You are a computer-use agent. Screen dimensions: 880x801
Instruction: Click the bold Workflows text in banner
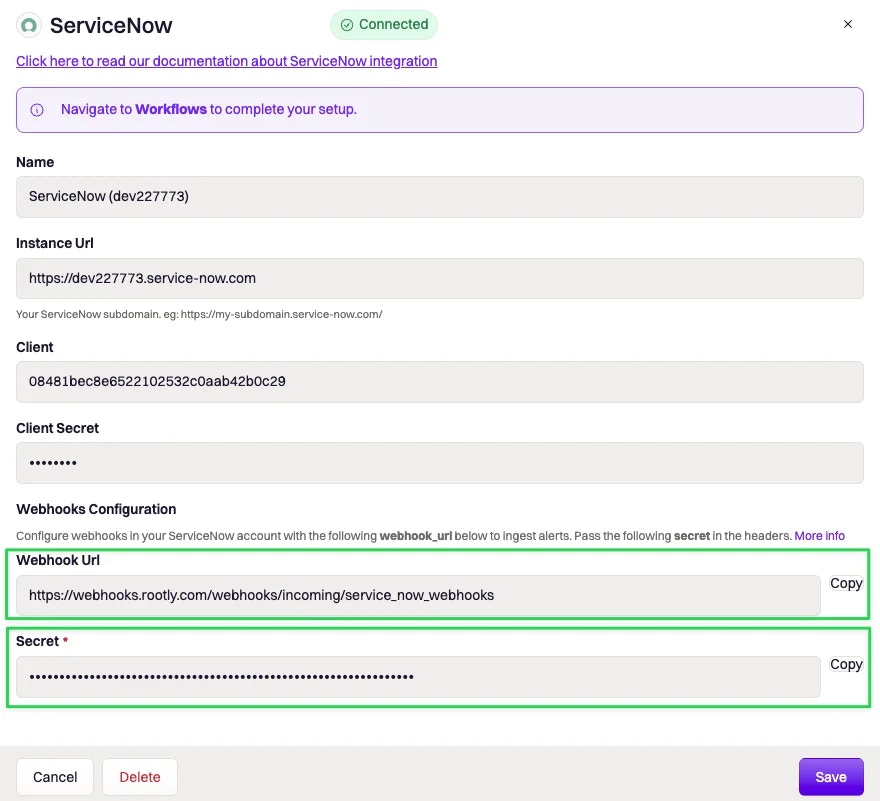171,109
